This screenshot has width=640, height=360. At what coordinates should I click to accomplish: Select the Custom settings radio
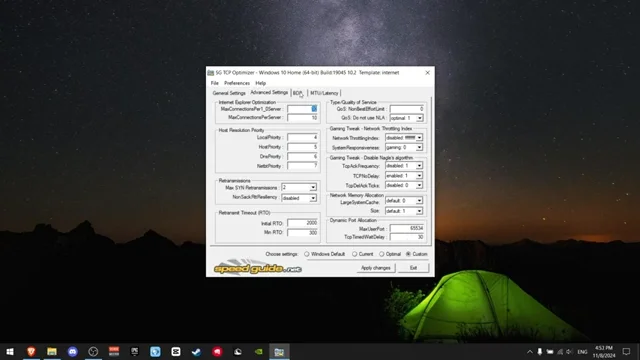pos(408,254)
